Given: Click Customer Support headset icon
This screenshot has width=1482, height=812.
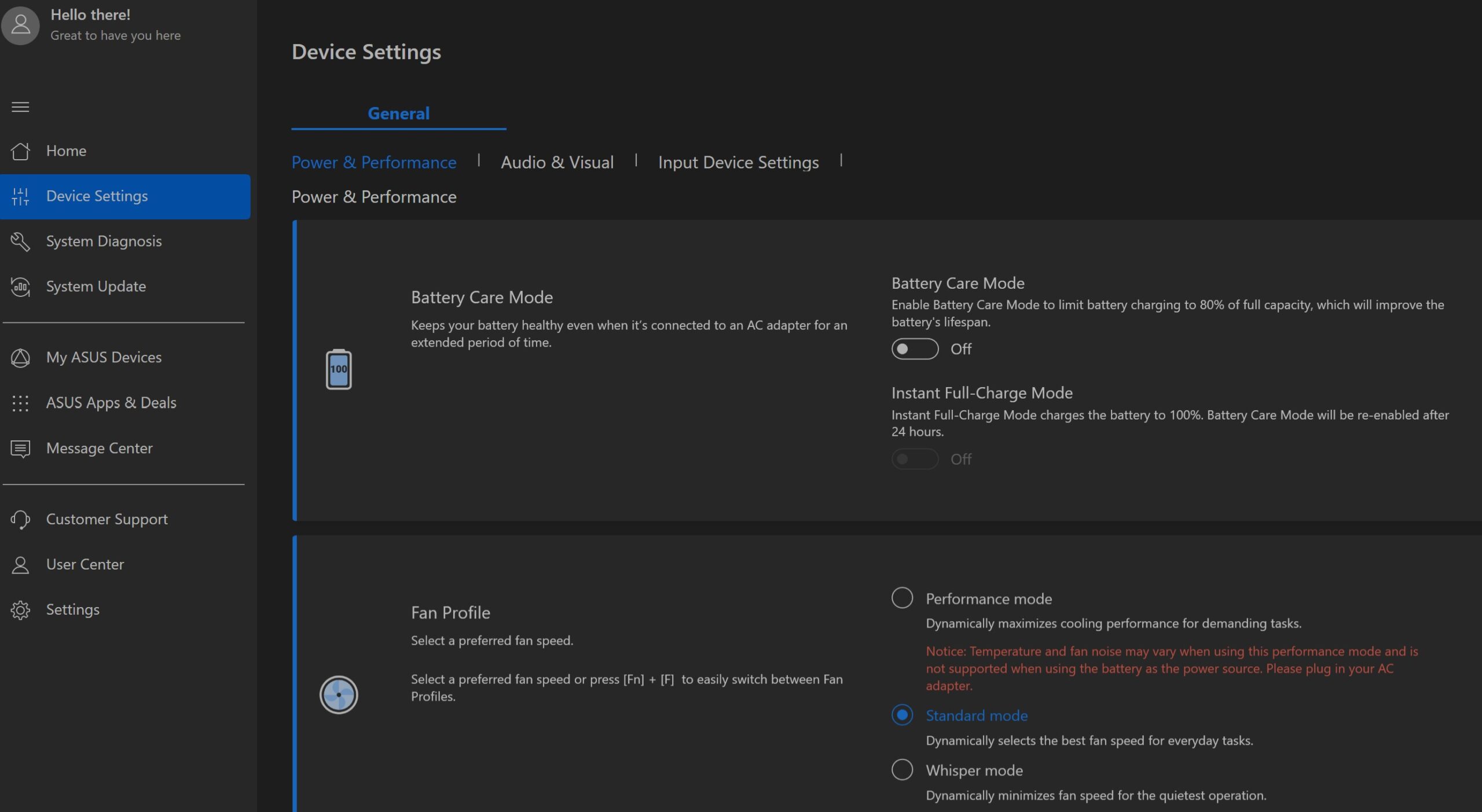Looking at the screenshot, I should pos(20,519).
